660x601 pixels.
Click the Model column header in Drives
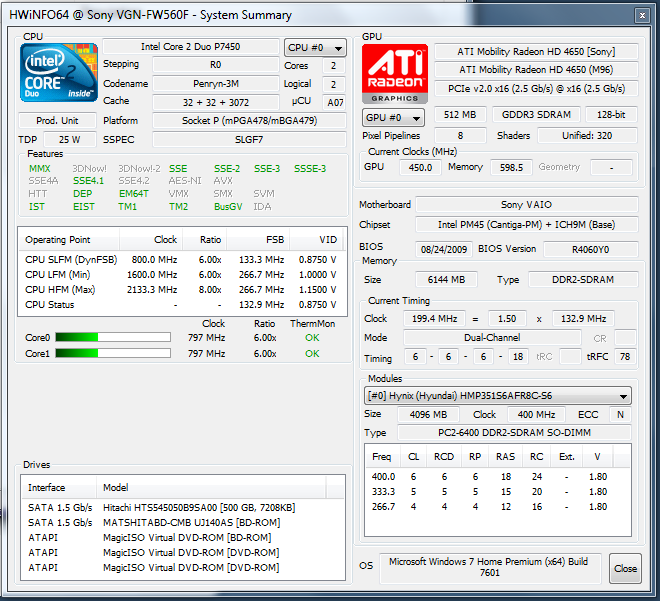point(211,487)
